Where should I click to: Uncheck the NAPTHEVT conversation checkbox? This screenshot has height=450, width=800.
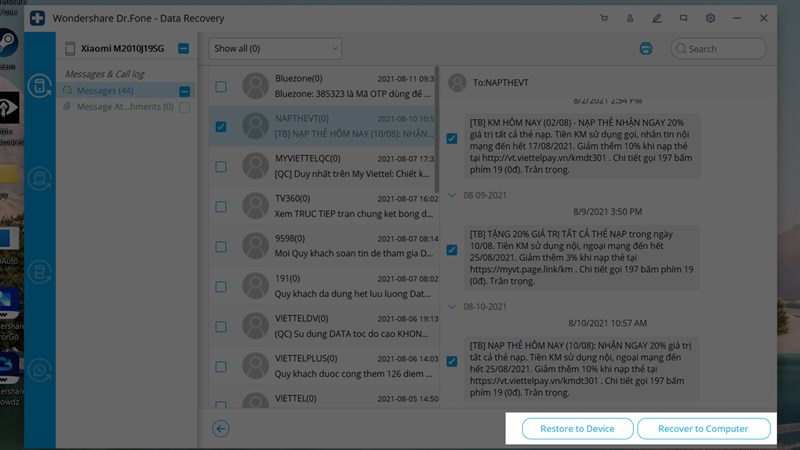click(221, 127)
